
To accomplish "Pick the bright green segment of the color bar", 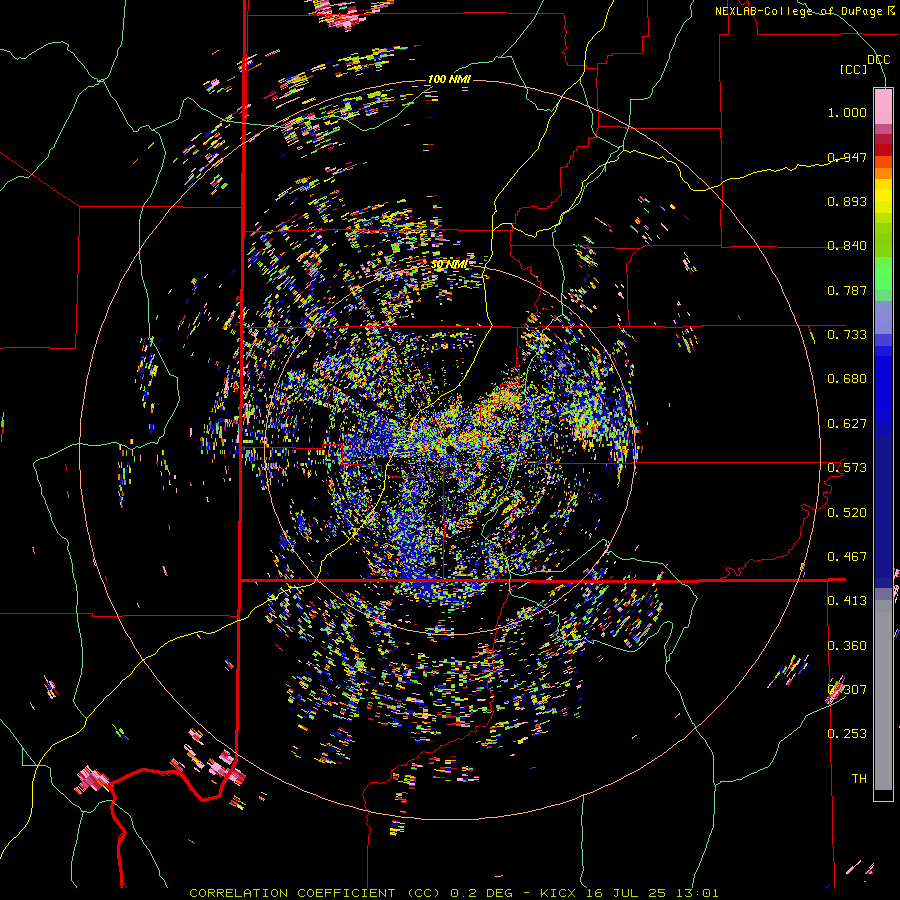I will point(883,273).
